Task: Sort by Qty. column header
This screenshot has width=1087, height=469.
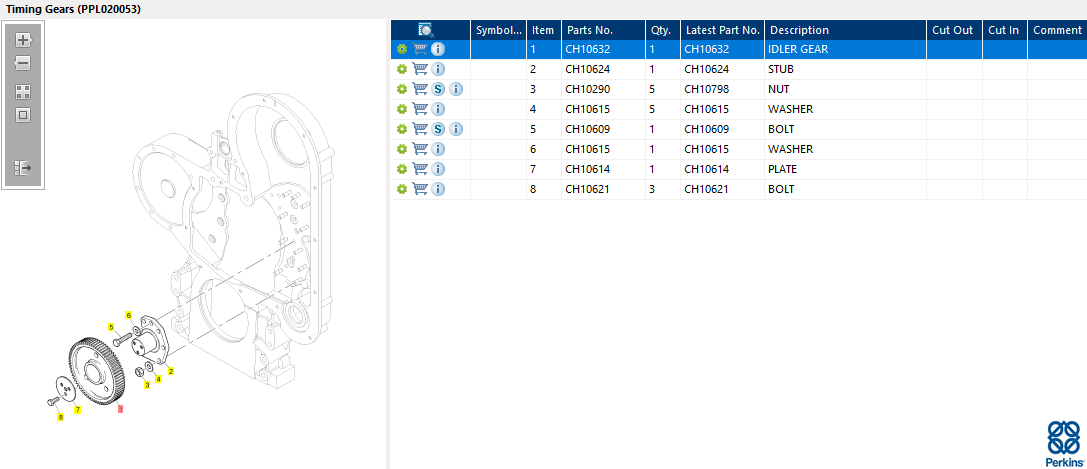Action: [663, 30]
